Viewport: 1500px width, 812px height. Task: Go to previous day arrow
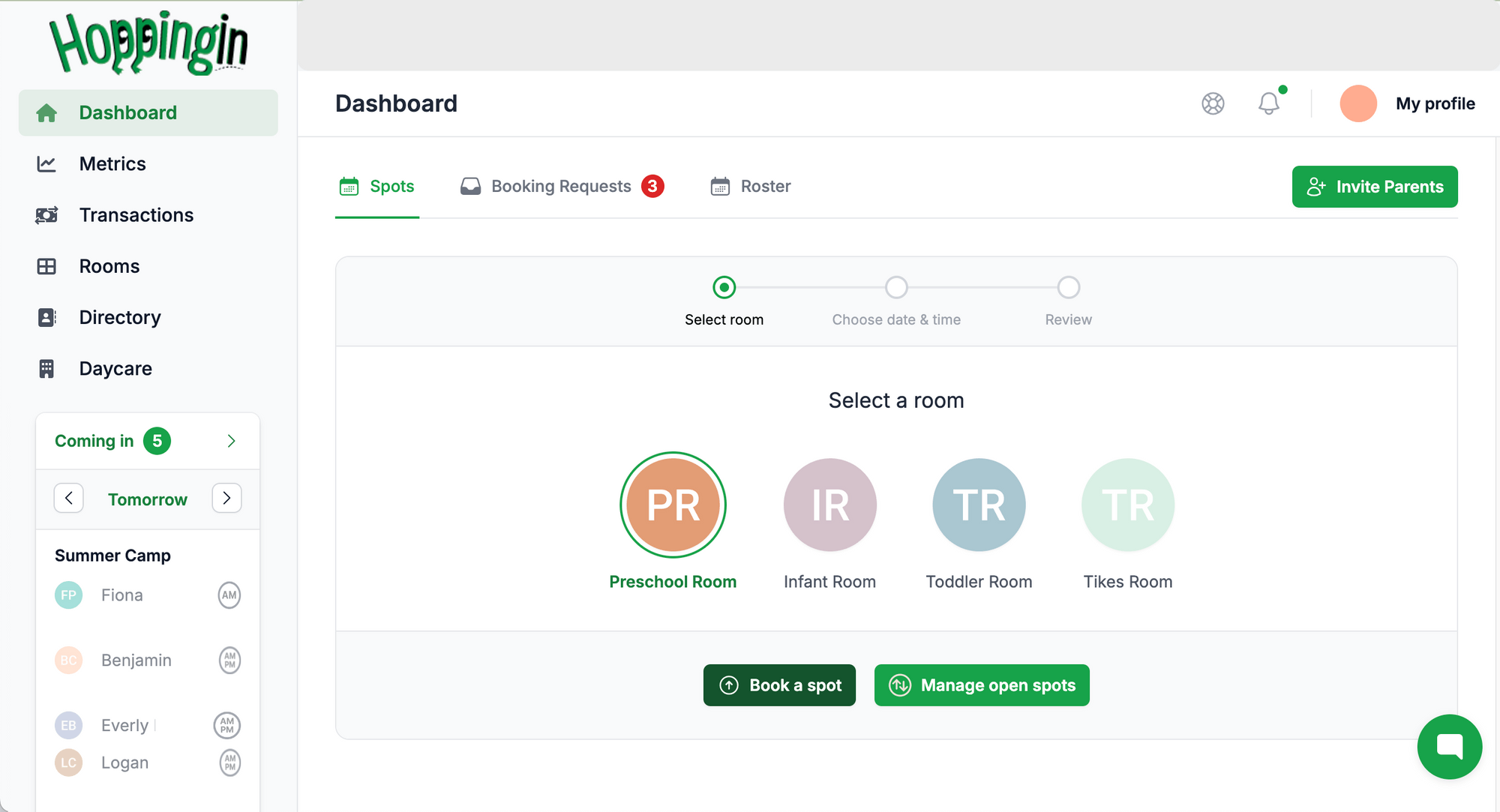69,499
